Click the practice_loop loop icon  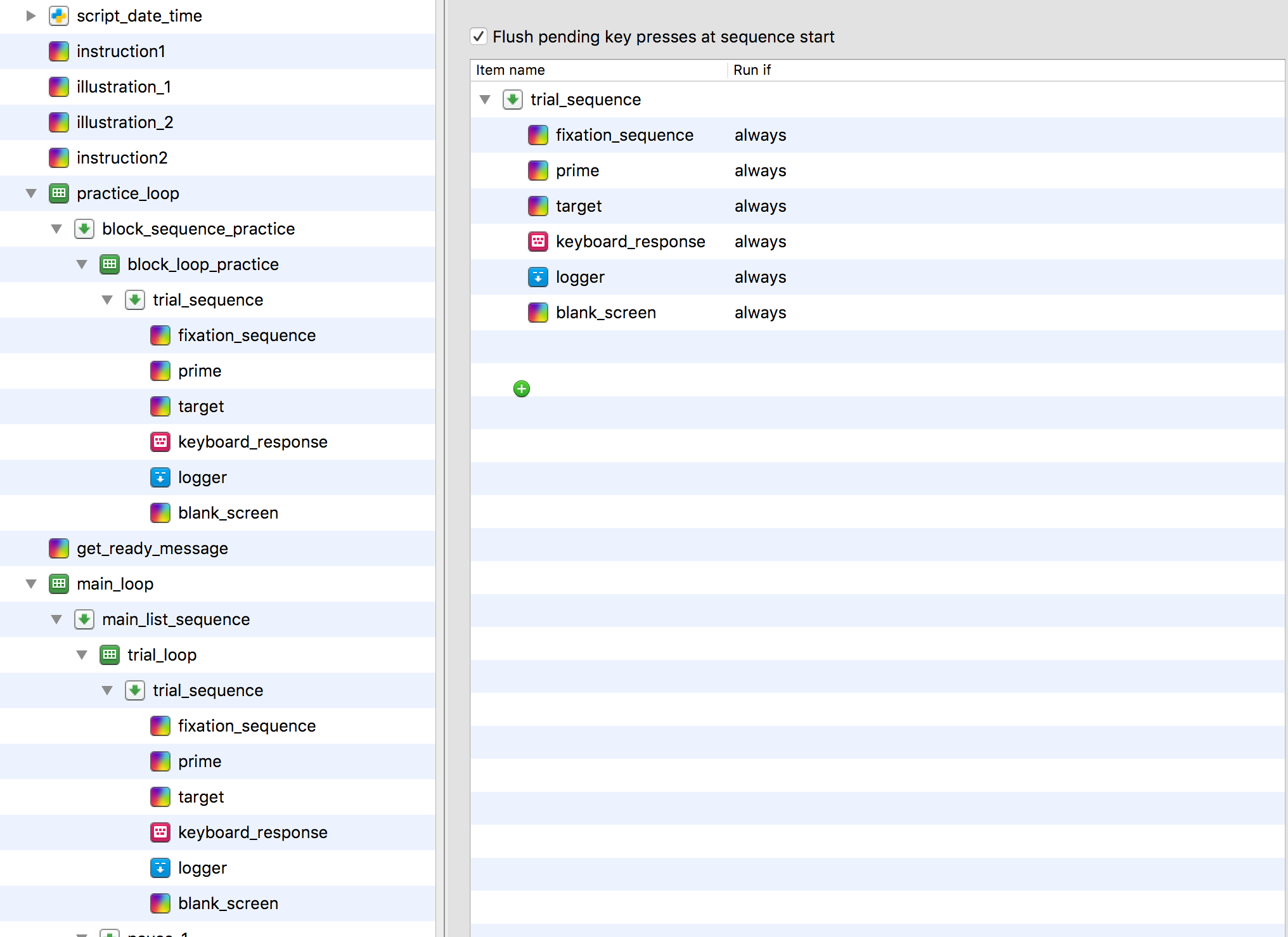click(x=59, y=193)
